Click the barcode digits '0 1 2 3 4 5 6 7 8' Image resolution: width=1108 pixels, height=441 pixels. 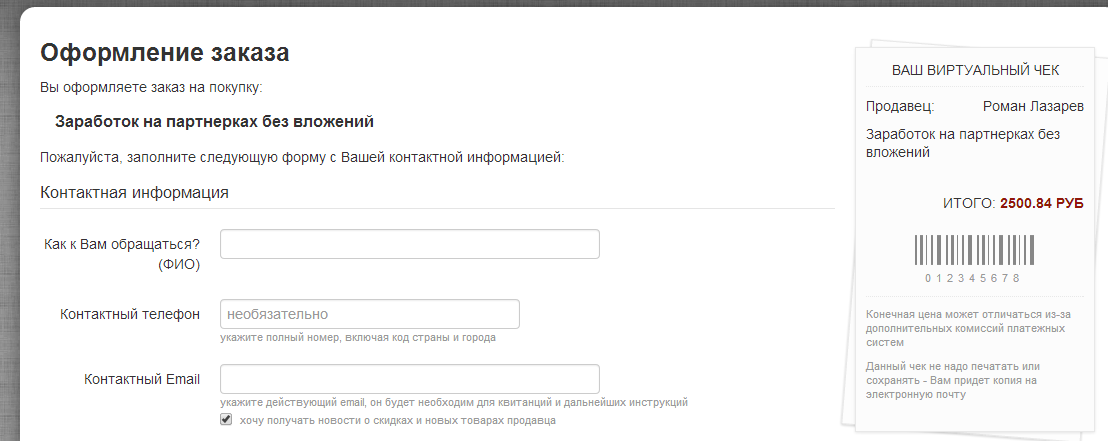point(973,278)
